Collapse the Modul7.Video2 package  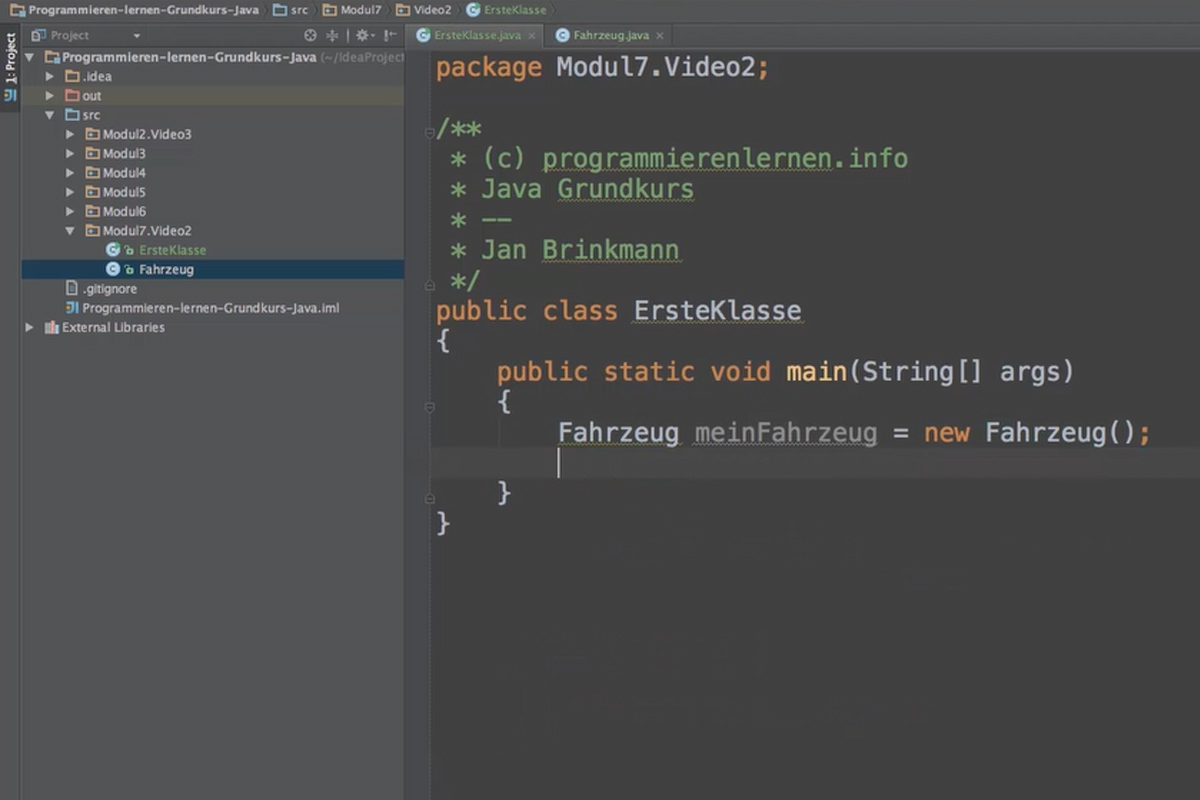click(x=68, y=230)
